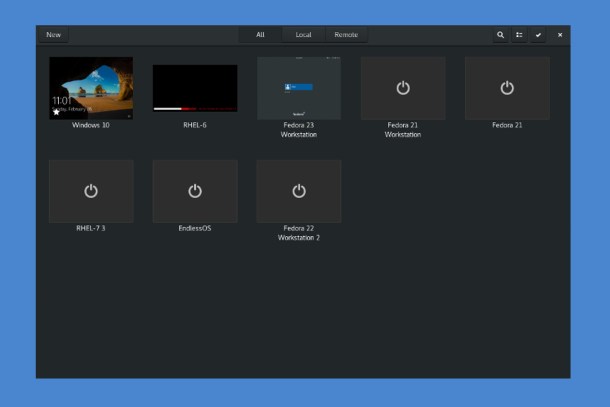Open the Fedora 23 Workstation thumbnail
Viewport: 610px width, 407px height.
[x=299, y=88]
